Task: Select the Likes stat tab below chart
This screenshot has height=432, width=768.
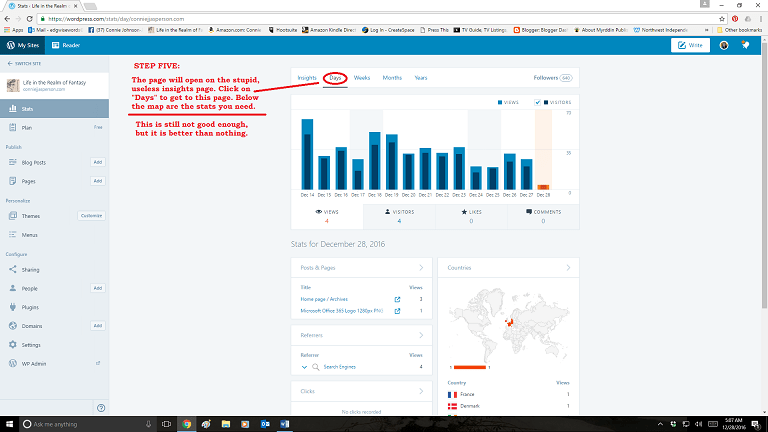Action: [x=471, y=215]
